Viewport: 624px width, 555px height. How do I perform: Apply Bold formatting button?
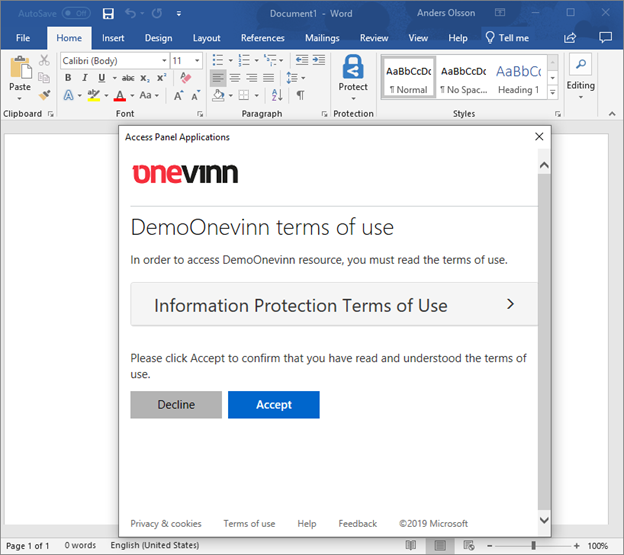(69, 78)
